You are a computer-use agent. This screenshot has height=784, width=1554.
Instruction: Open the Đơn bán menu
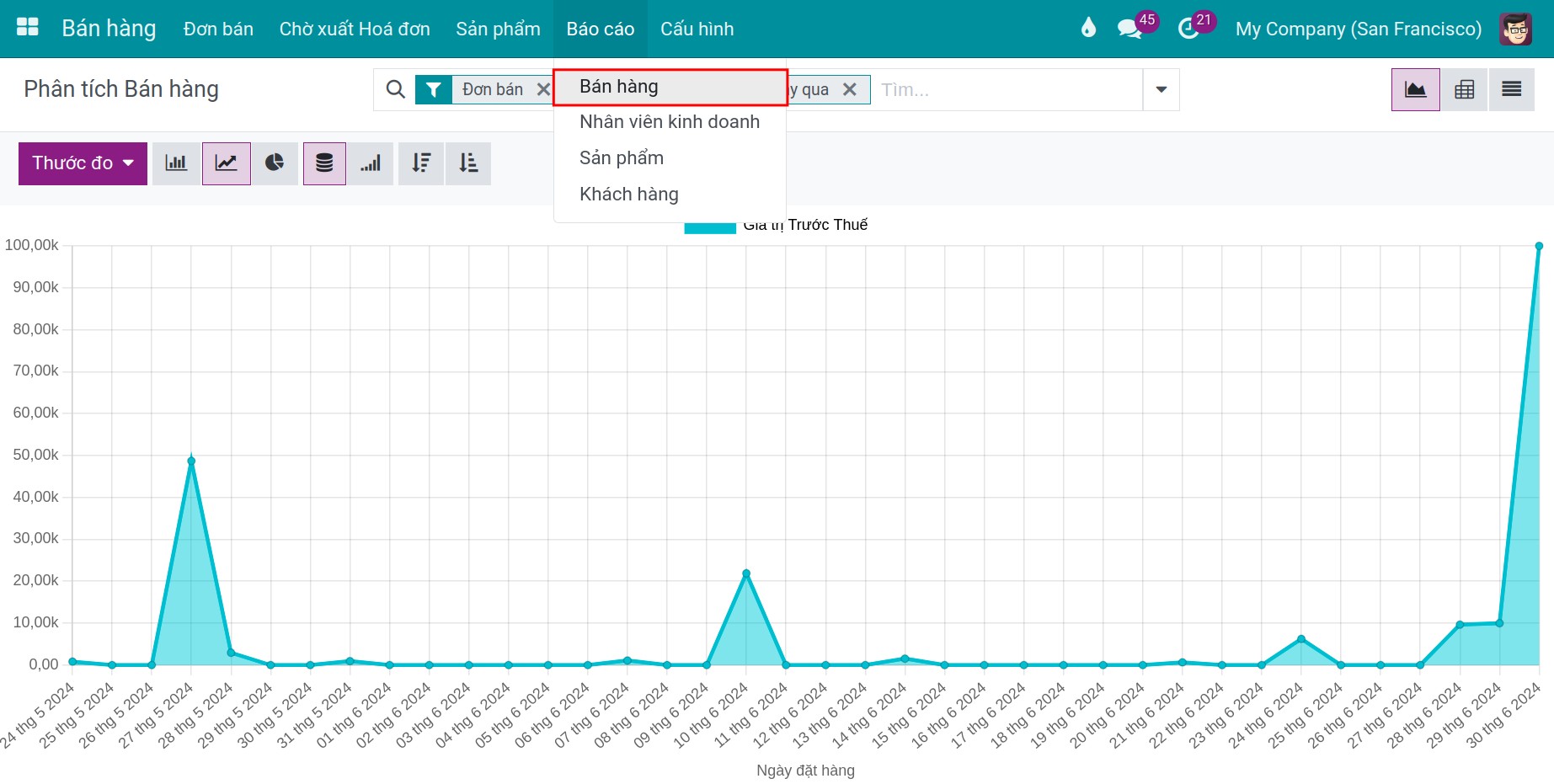coord(218,29)
